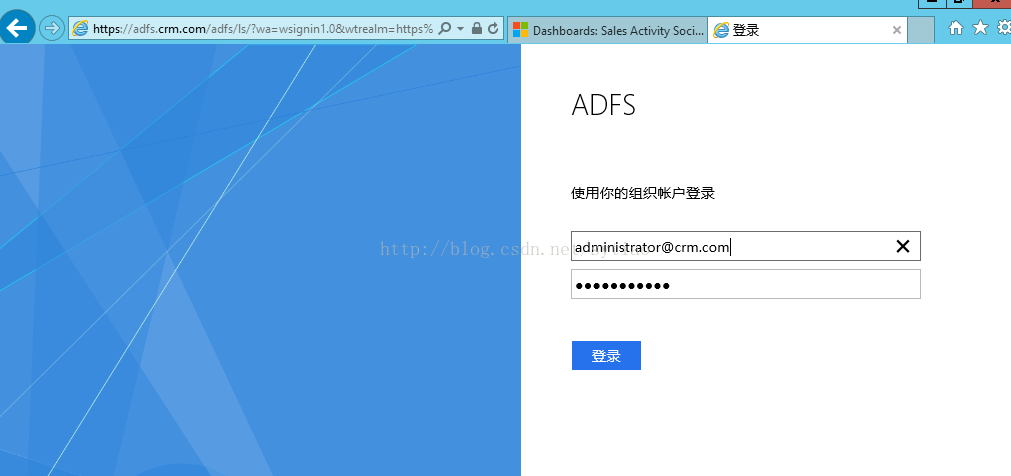Go back with the browser Back arrow

click(x=17, y=28)
